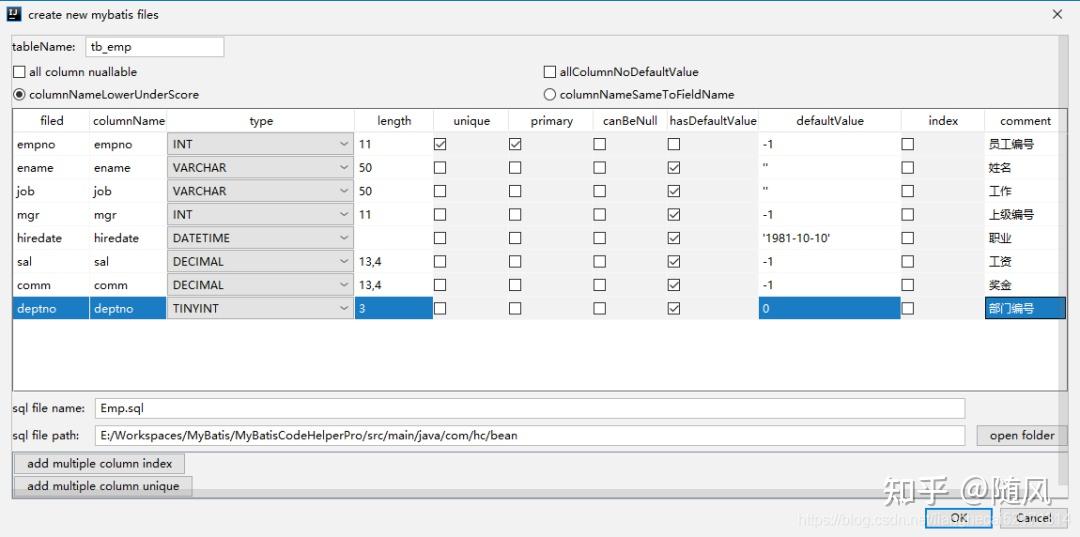The image size is (1080, 537).
Task: Select columnName cell hiredate
Action: coord(128,238)
